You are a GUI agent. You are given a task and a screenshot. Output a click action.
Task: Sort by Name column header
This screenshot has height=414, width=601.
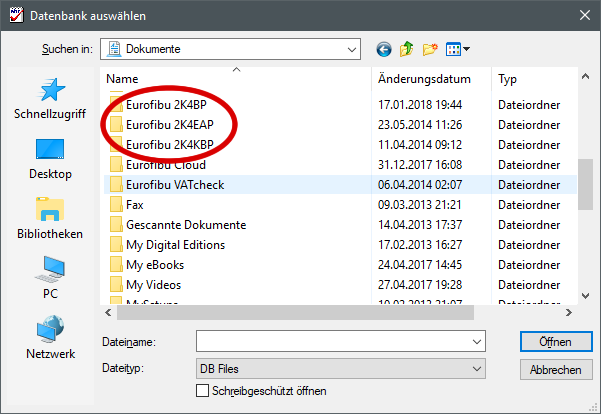[x=236, y=79]
